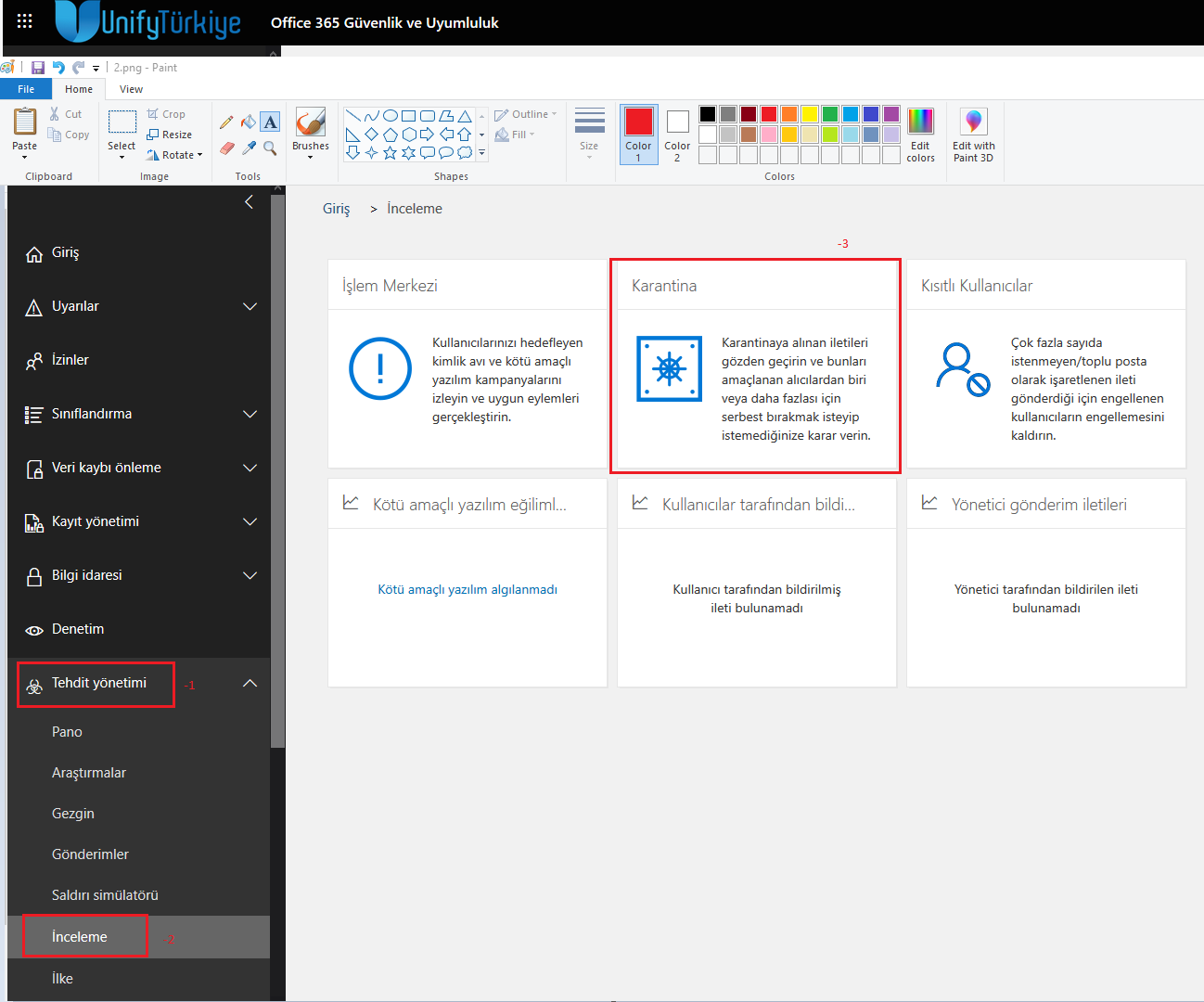
Task: Click the Cut scissors tool
Action: point(65,114)
